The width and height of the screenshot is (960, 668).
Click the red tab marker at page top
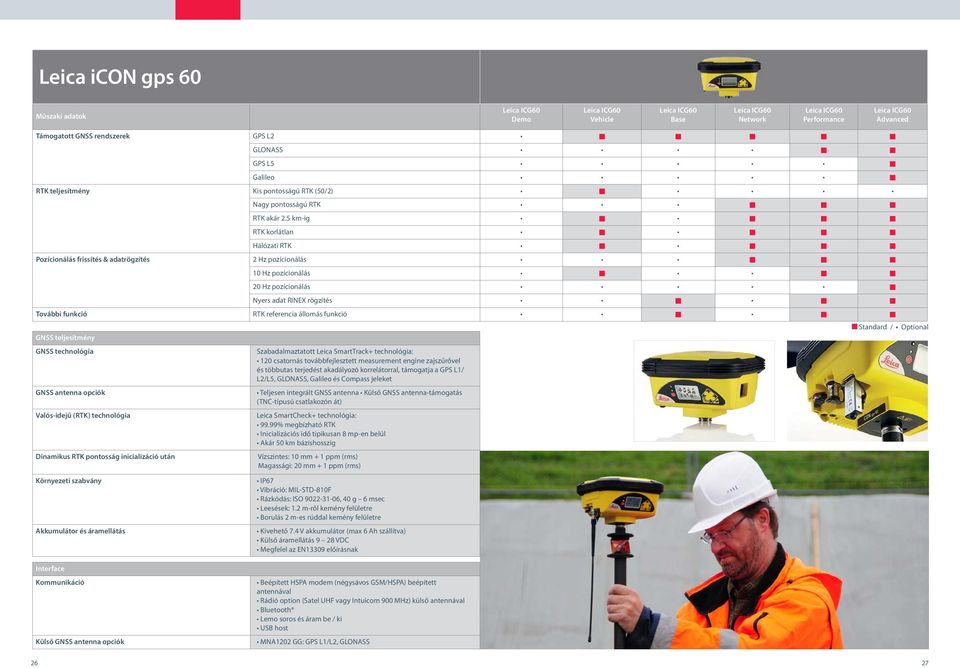click(208, 10)
